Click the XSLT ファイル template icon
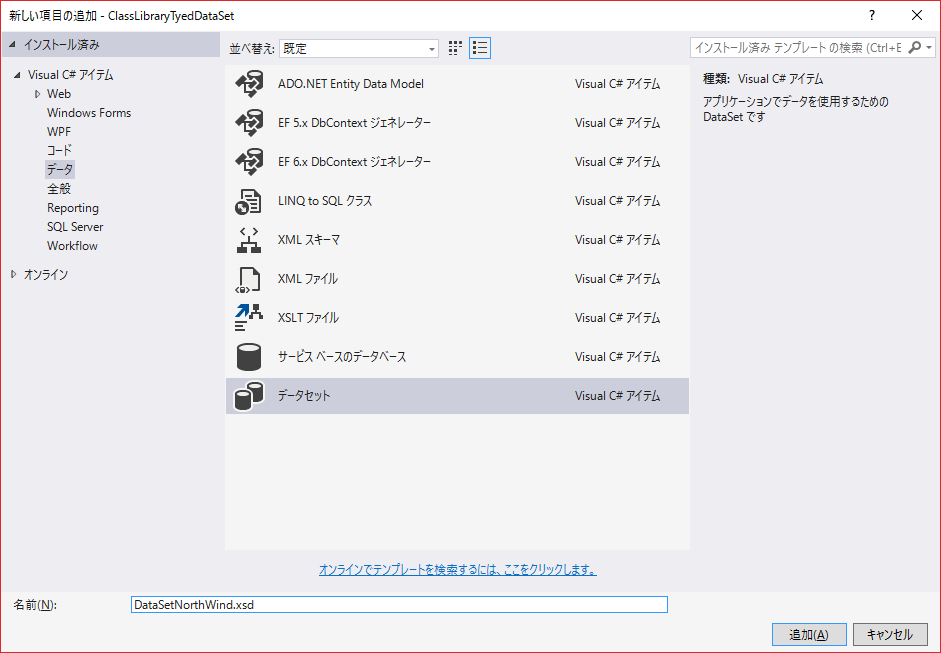This screenshot has height=653, width=941. (x=248, y=318)
